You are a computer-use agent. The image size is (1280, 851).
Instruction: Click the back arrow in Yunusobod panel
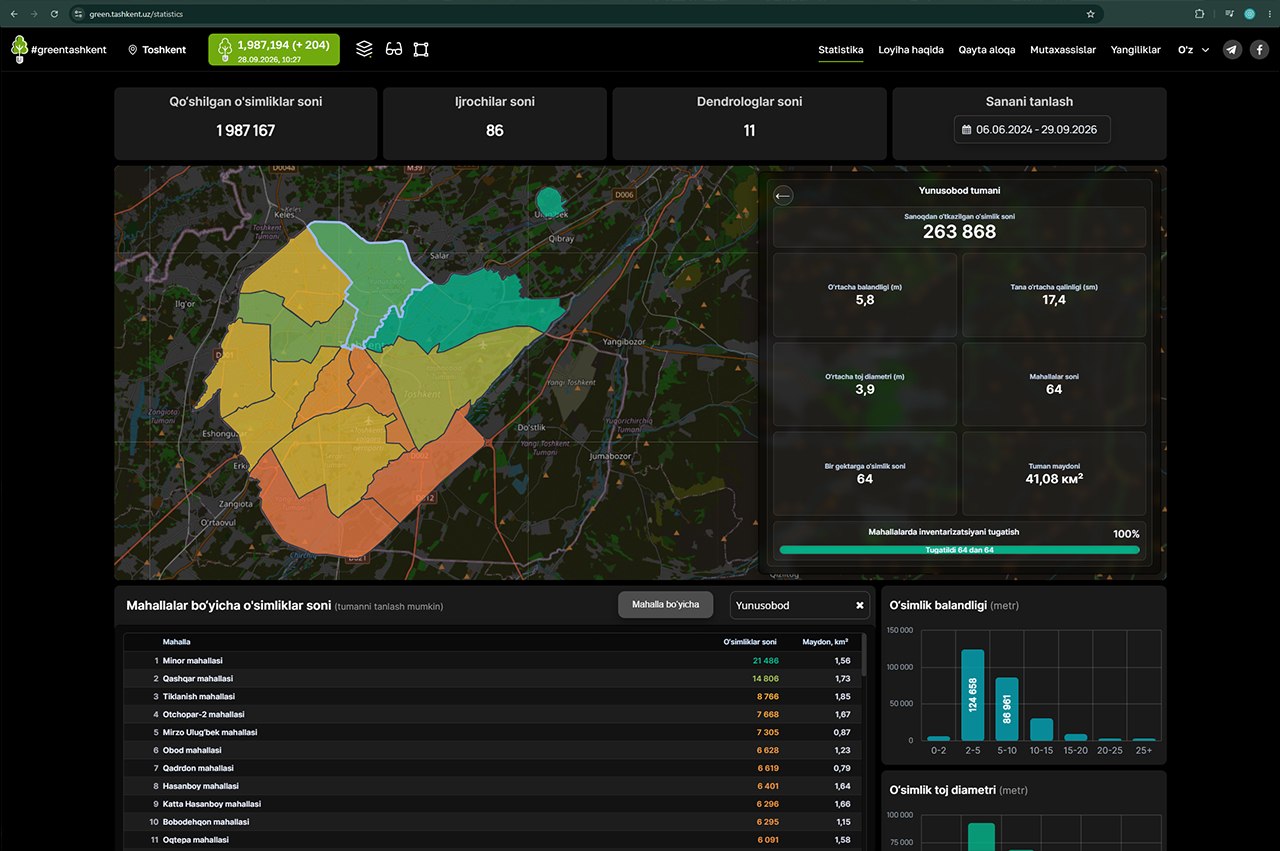(783, 196)
